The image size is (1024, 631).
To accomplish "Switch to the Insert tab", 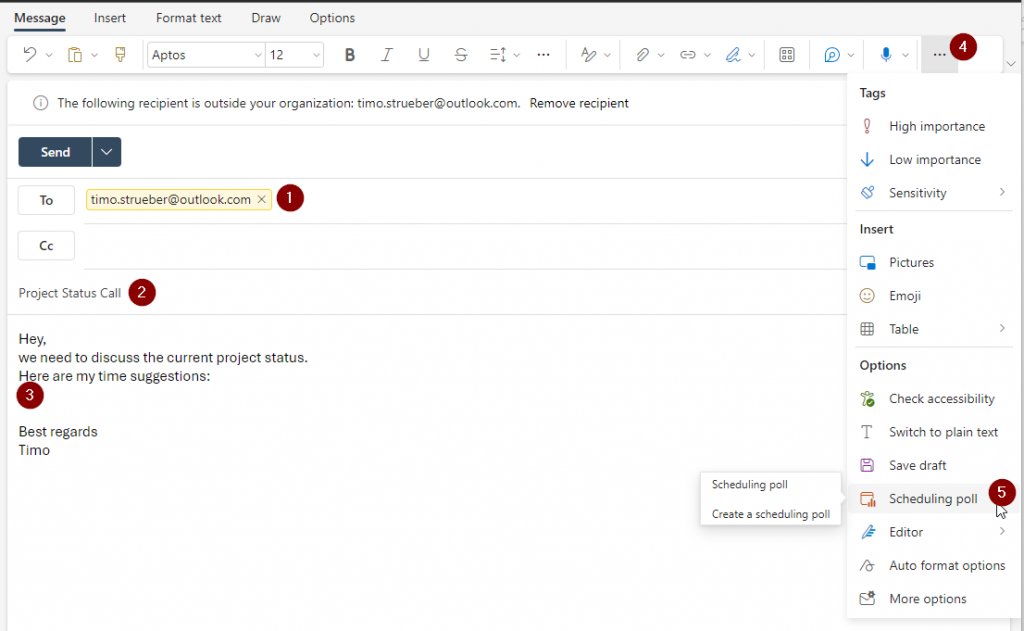I will [110, 18].
